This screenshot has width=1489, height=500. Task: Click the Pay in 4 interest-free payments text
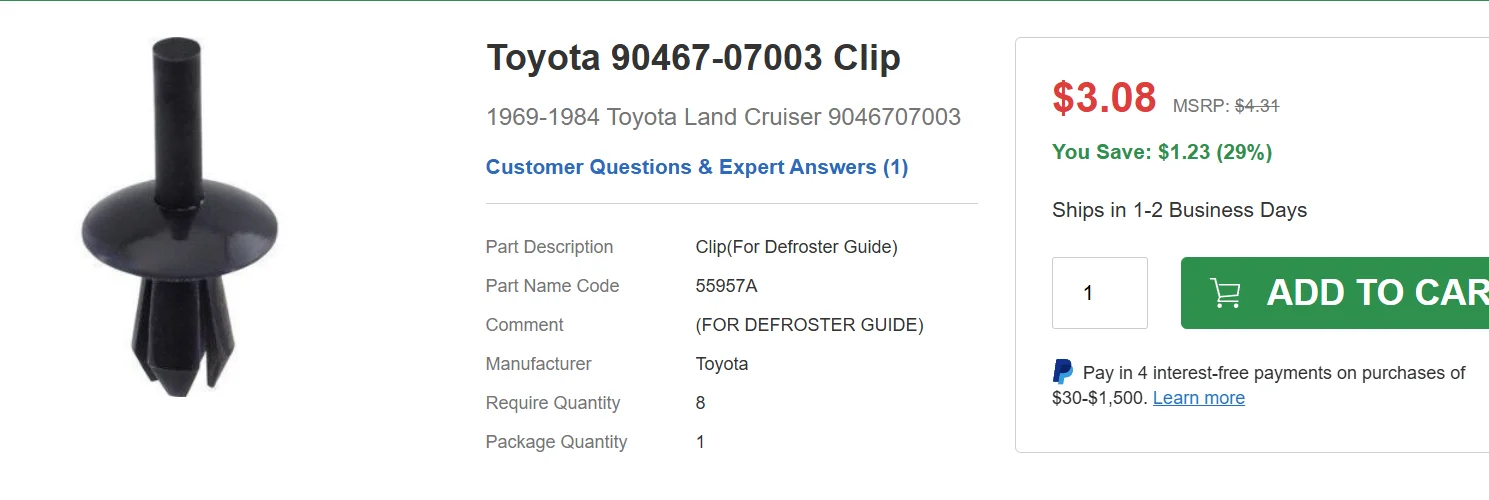(1273, 373)
